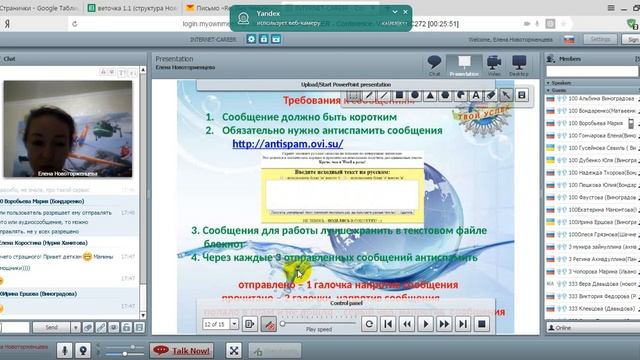
Task: Select member 100 Альбина Виноградова
Action: pyautogui.click(x=592, y=98)
